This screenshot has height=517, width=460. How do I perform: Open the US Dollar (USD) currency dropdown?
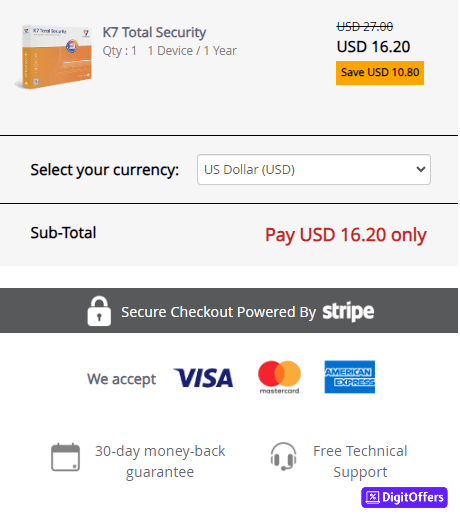coord(314,169)
